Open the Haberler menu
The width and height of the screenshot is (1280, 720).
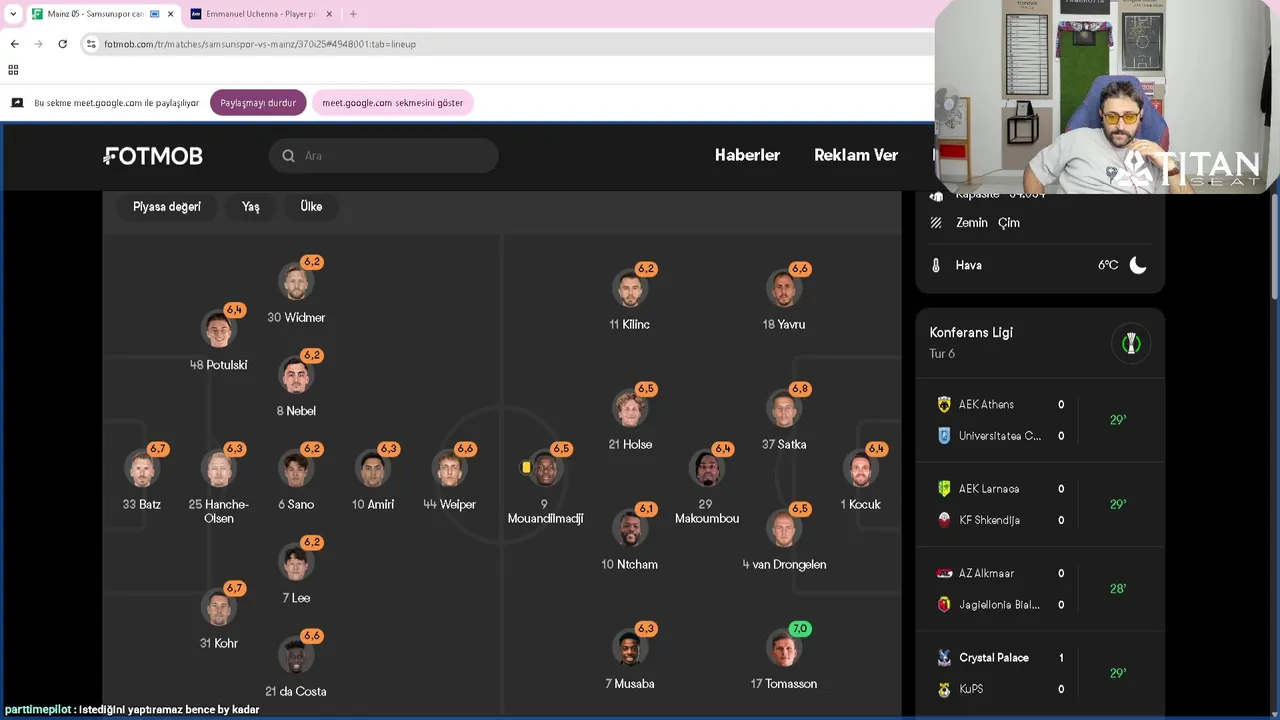(x=747, y=155)
